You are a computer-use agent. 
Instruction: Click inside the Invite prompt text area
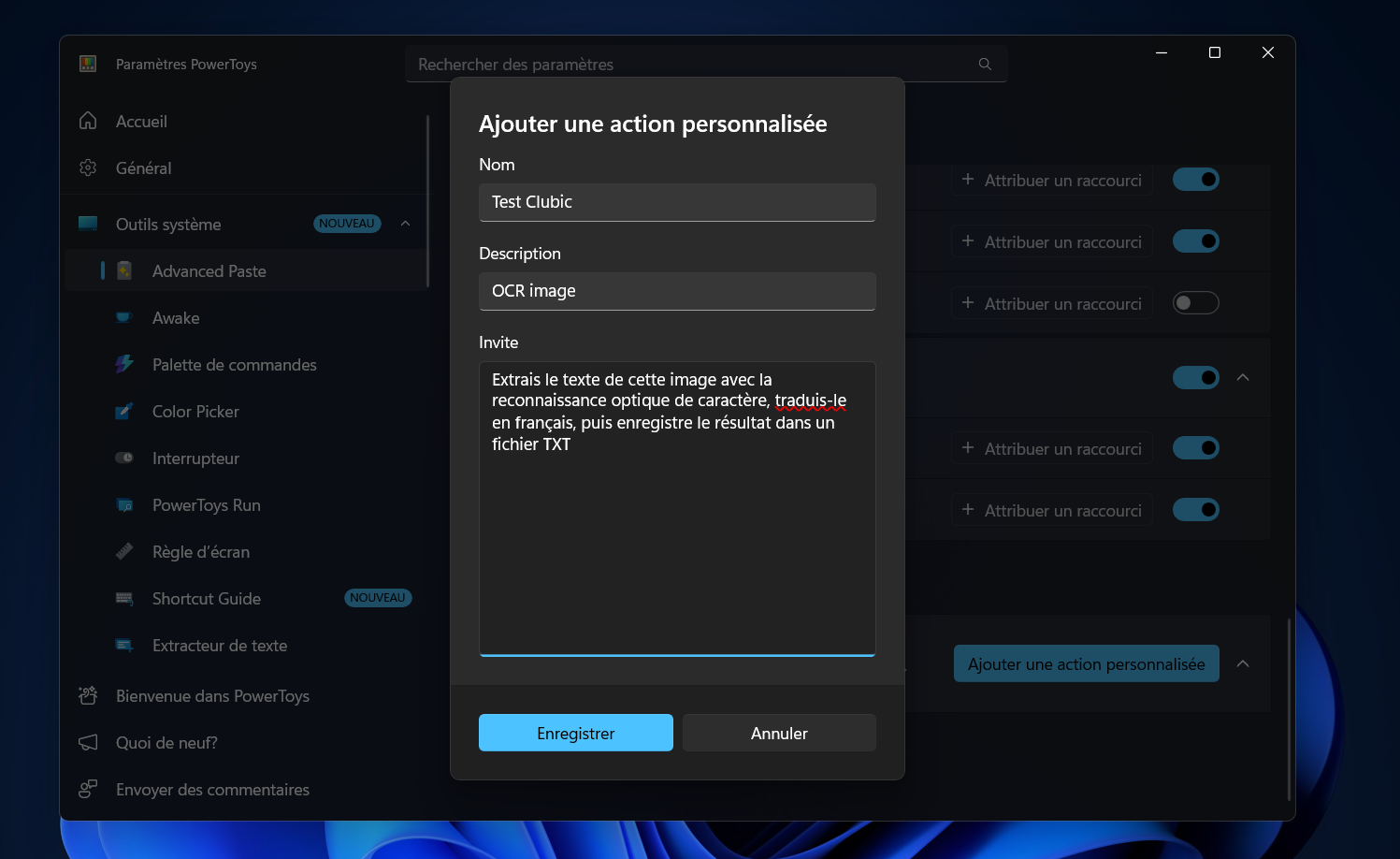[677, 509]
